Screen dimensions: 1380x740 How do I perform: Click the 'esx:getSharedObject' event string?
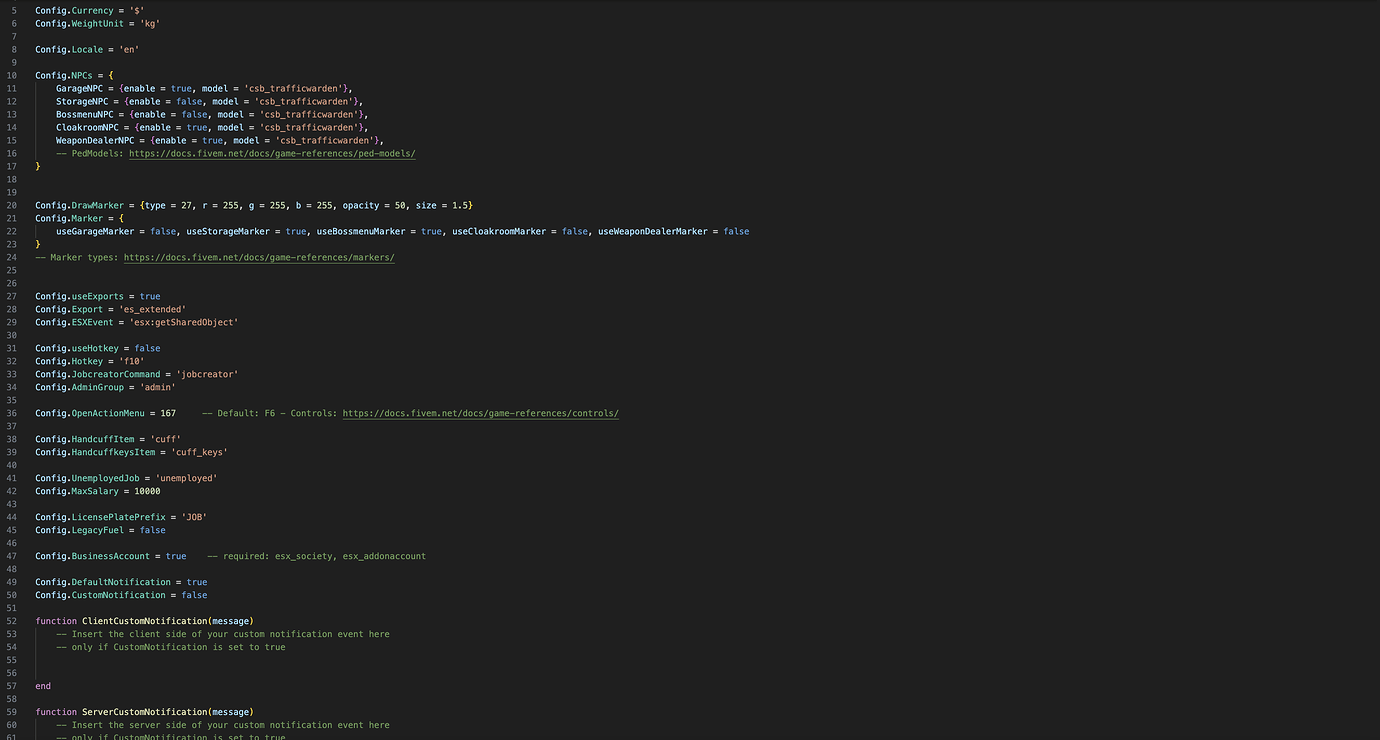(182, 322)
